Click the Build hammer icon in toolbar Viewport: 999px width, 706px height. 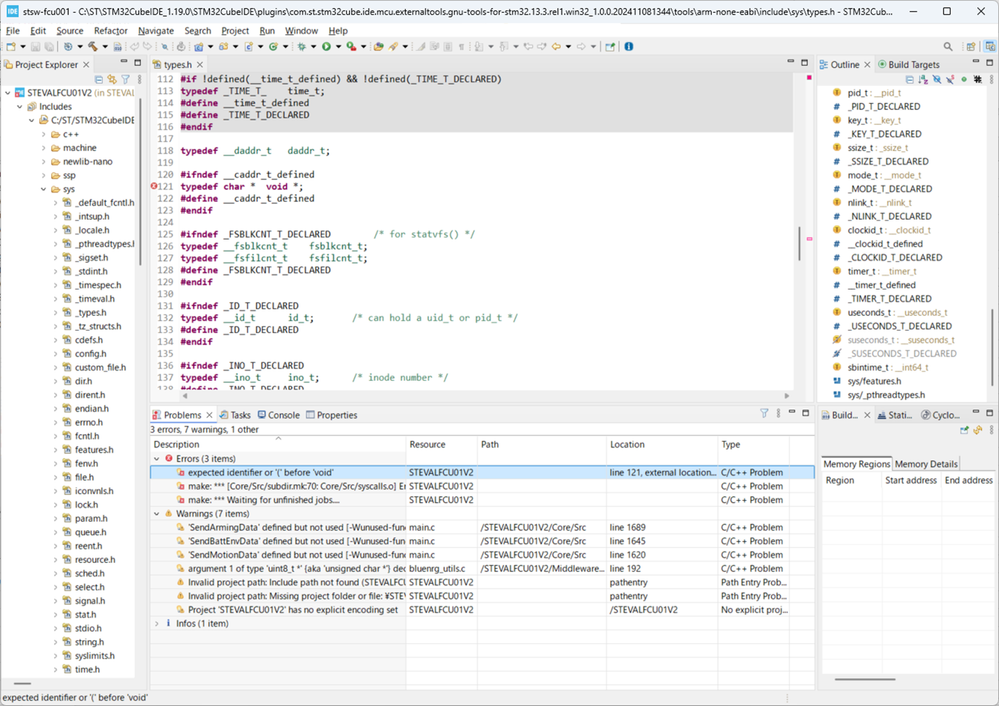(x=93, y=46)
